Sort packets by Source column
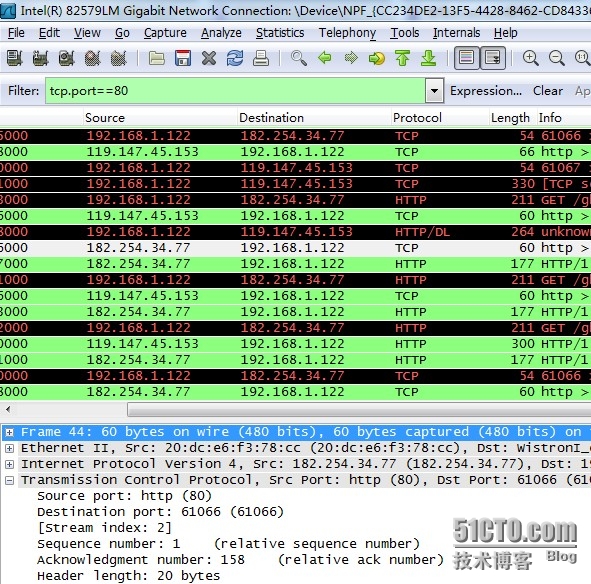The image size is (591, 584). tap(160, 118)
